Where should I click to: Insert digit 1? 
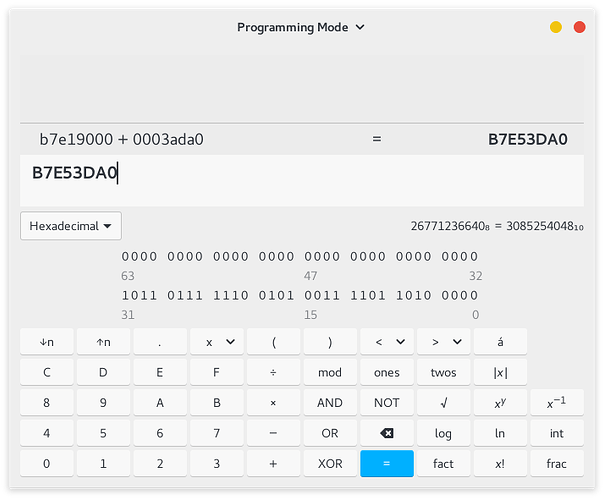pos(103,464)
